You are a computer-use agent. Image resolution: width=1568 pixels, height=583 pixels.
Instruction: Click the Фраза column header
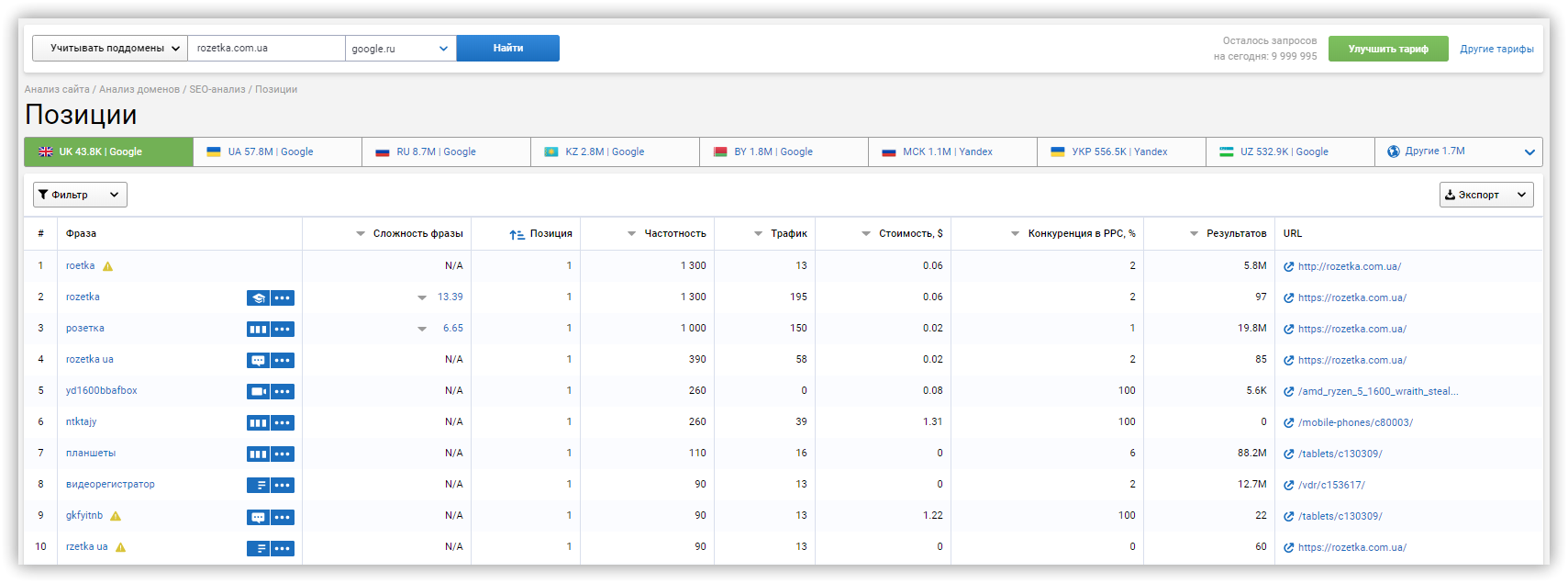click(81, 234)
